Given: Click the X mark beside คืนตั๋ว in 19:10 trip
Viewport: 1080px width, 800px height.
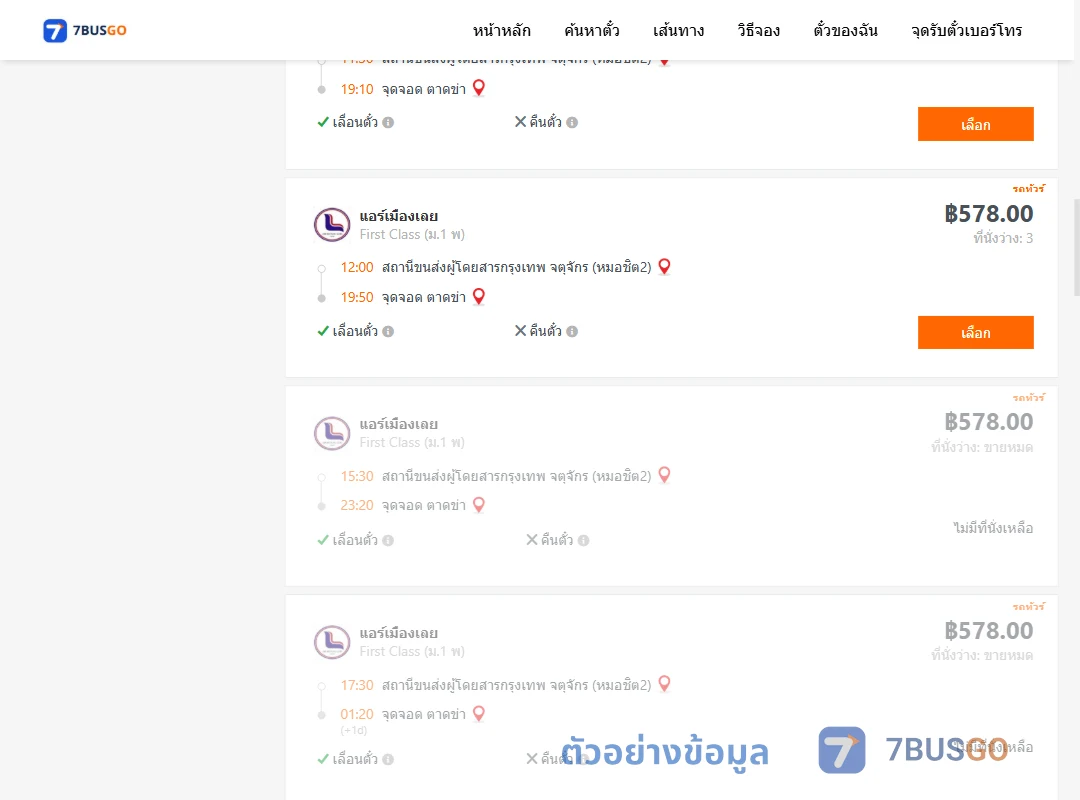Looking at the screenshot, I should 521,122.
